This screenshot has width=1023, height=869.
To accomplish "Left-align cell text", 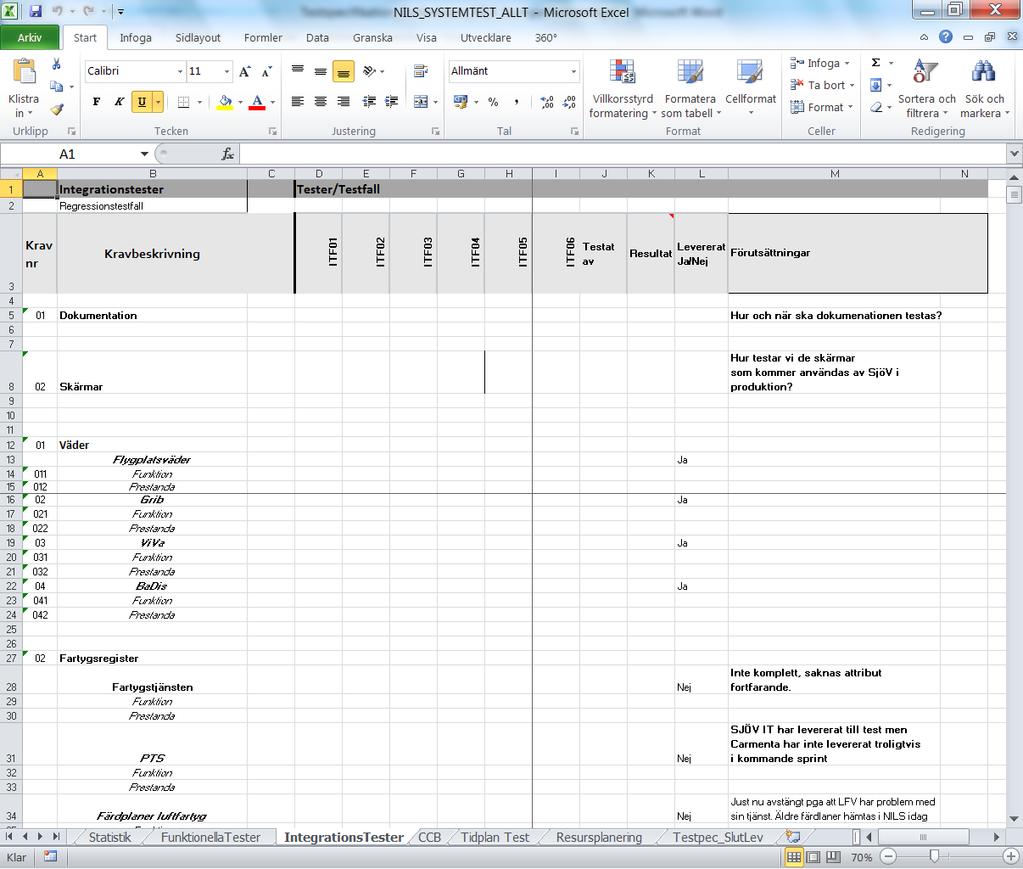I will tap(298, 101).
